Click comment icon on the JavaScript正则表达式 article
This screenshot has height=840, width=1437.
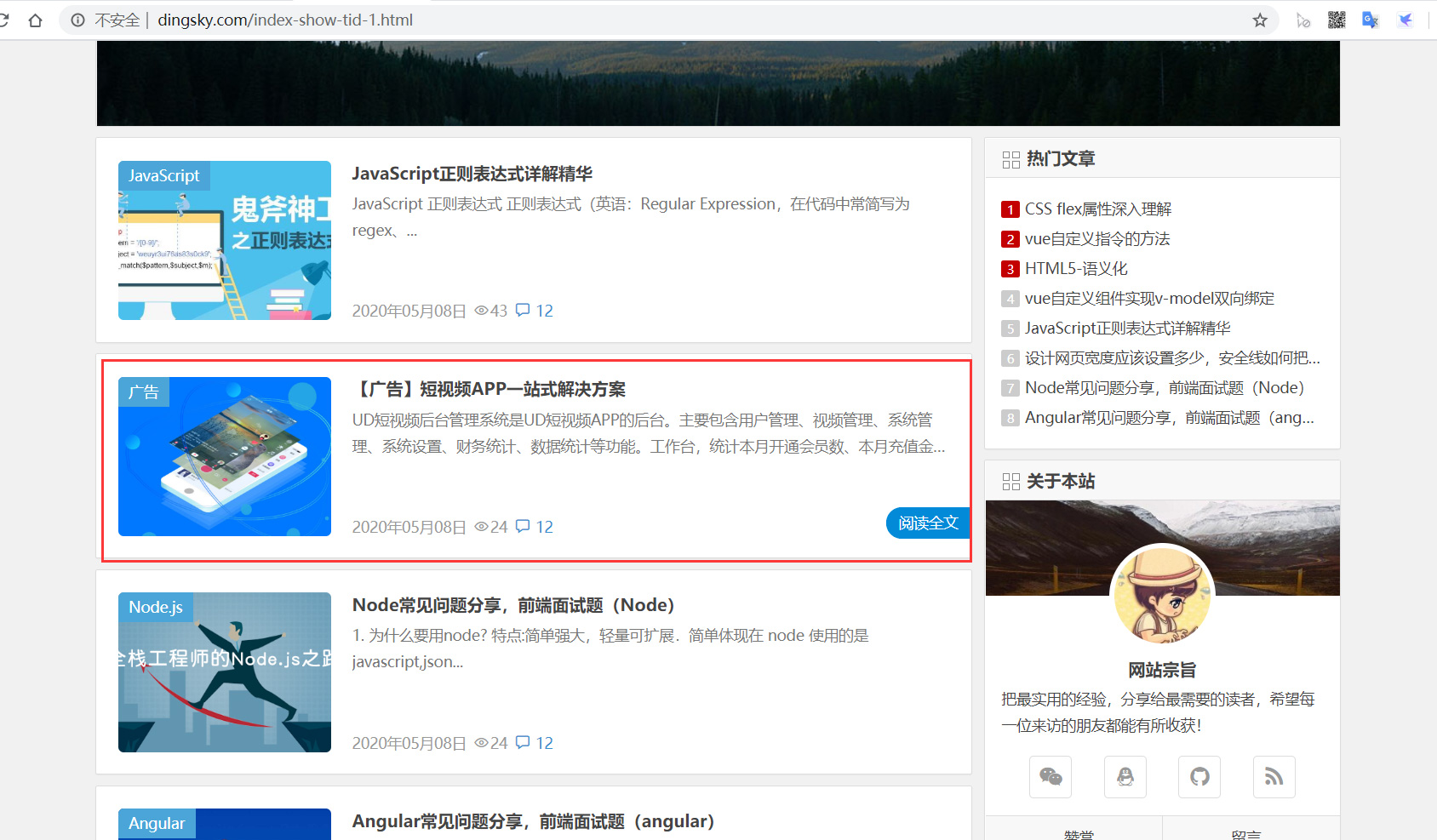[523, 311]
